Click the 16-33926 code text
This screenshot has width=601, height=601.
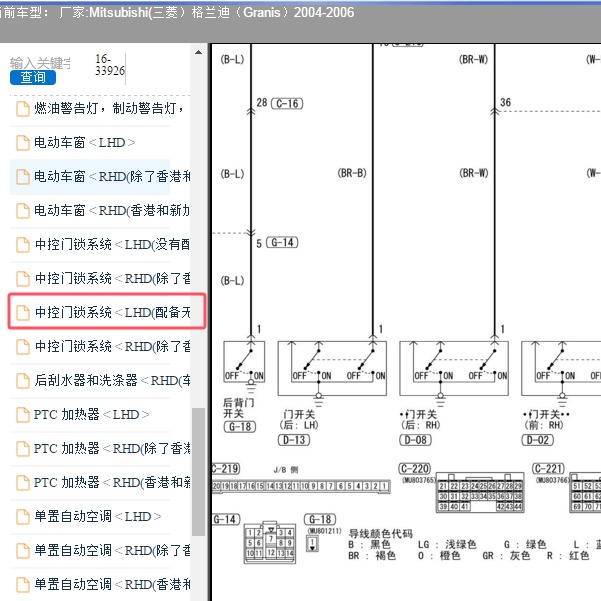[110, 65]
